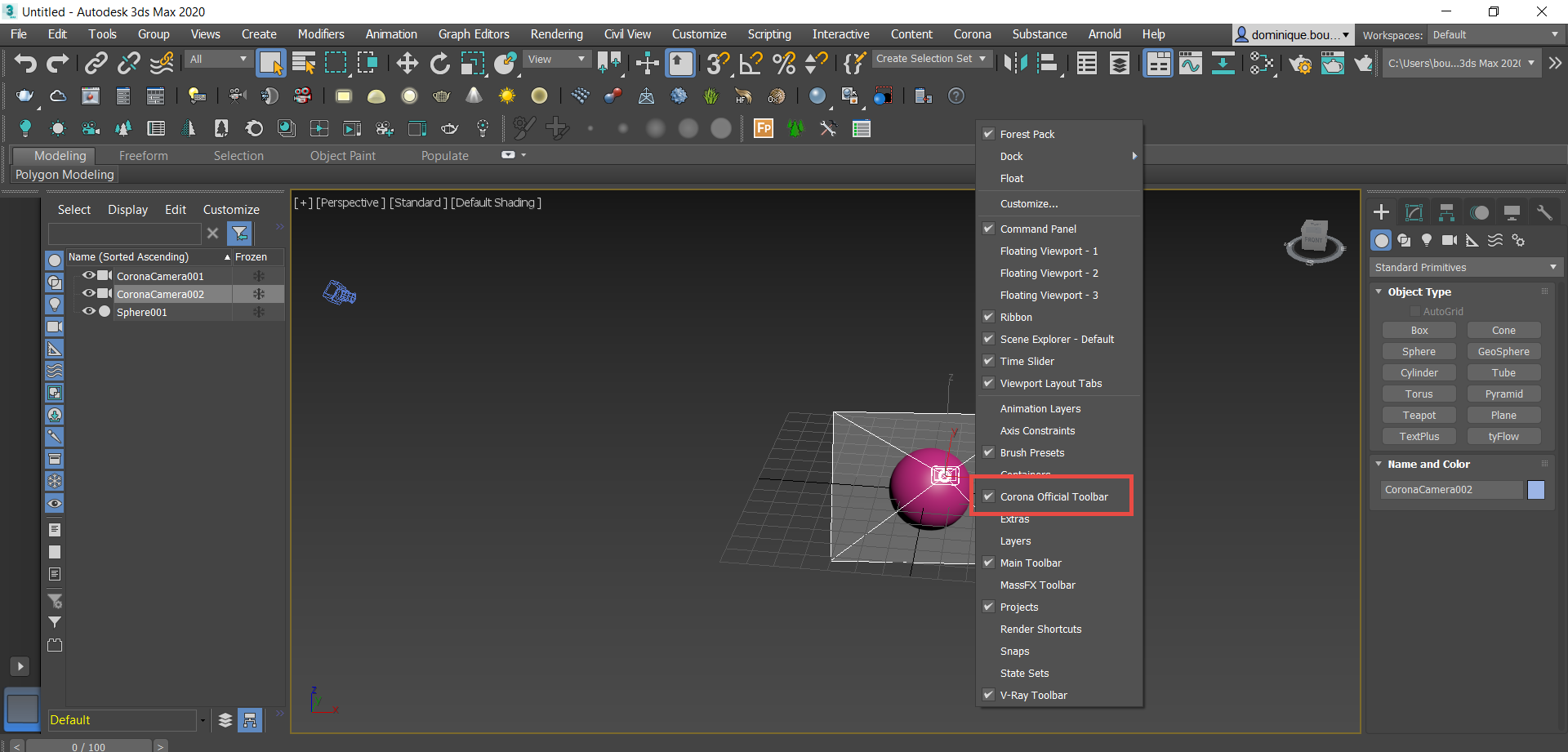Open the Dock submenu in context menu
This screenshot has width=1568, height=752.
1059,156
